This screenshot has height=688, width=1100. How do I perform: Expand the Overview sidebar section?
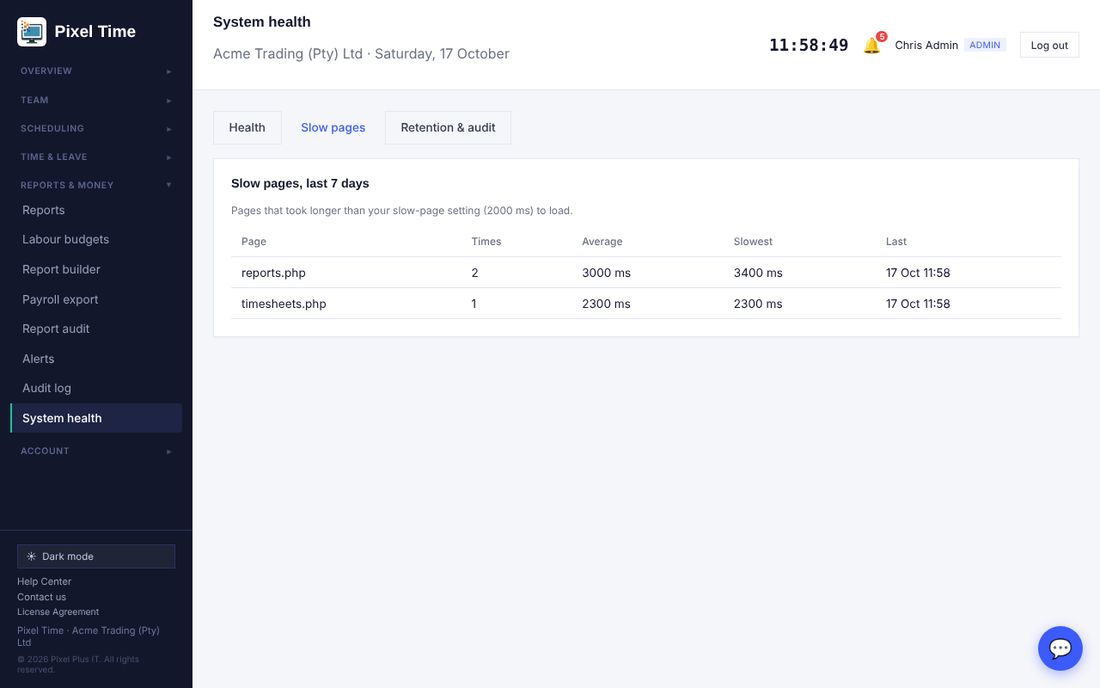pos(96,71)
